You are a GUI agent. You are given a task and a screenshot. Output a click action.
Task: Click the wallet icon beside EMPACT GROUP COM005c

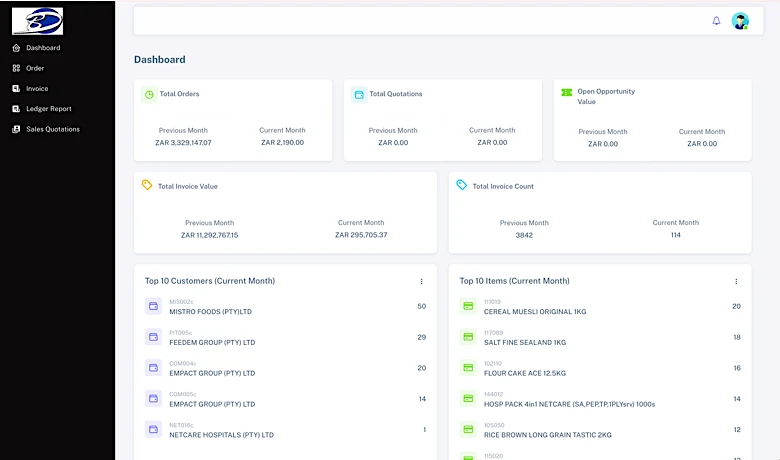tap(153, 399)
